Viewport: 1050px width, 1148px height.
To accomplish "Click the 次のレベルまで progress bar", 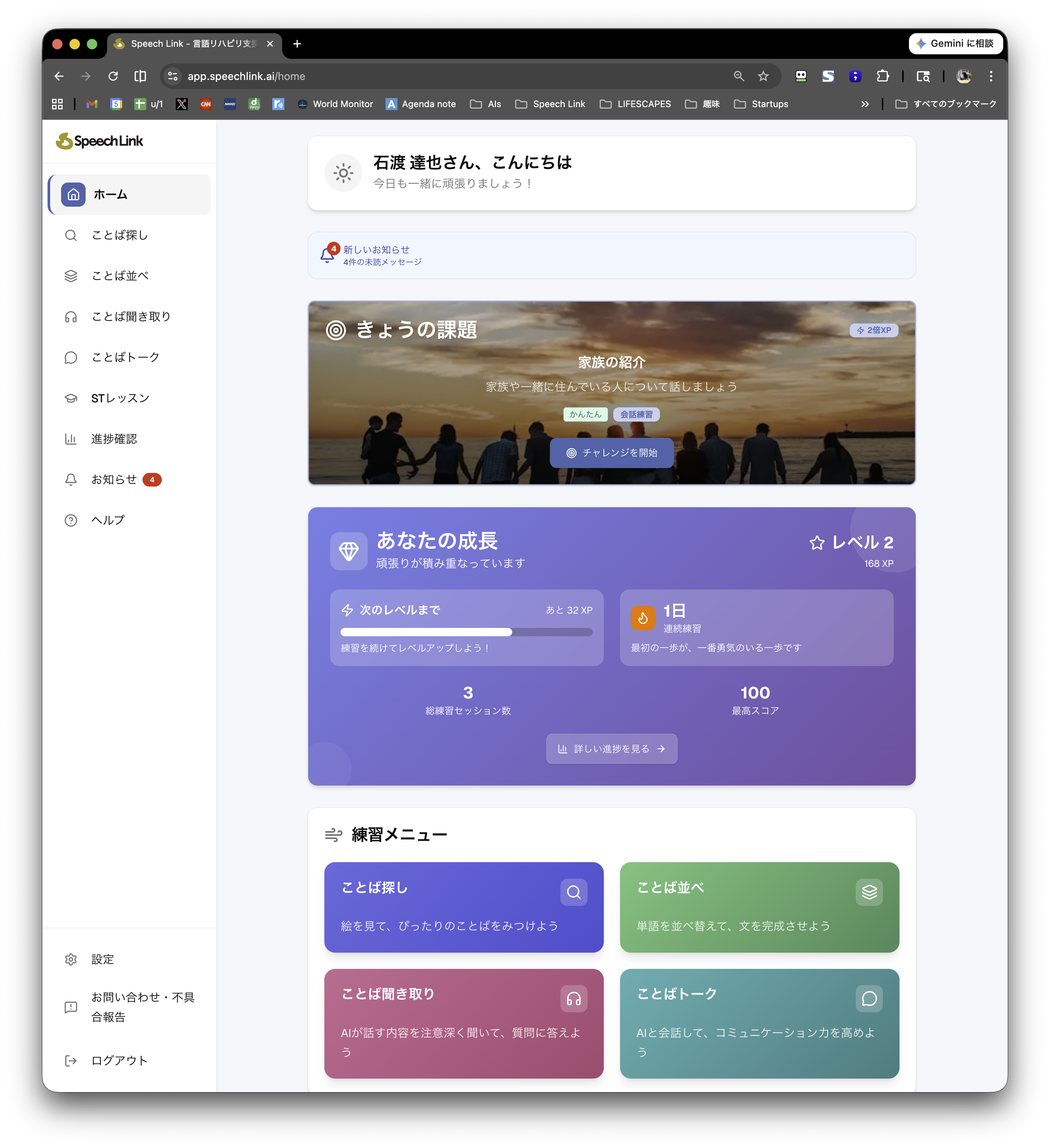I will pyautogui.click(x=466, y=632).
